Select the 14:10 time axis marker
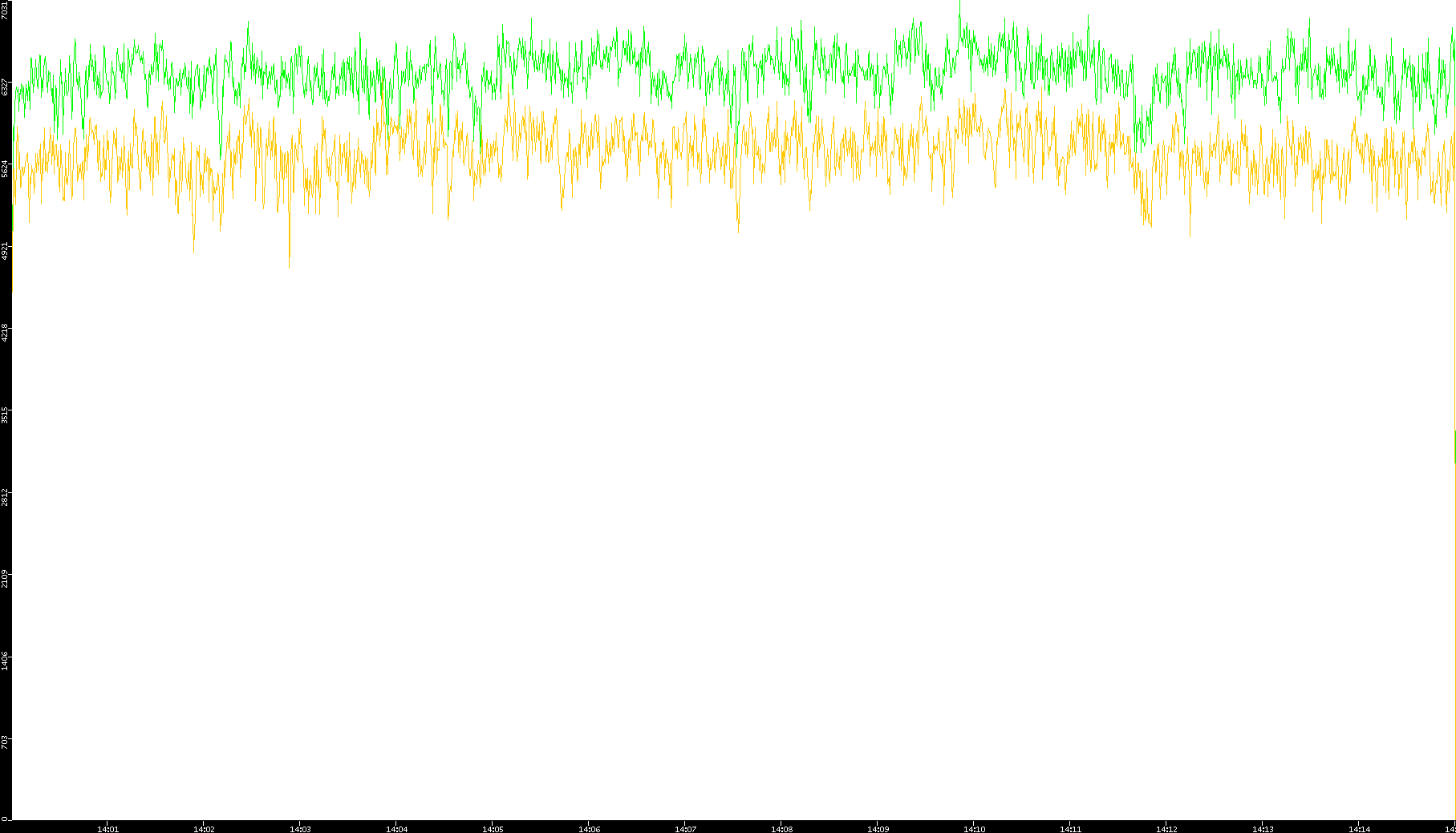Image resolution: width=1456 pixels, height=833 pixels. (974, 829)
